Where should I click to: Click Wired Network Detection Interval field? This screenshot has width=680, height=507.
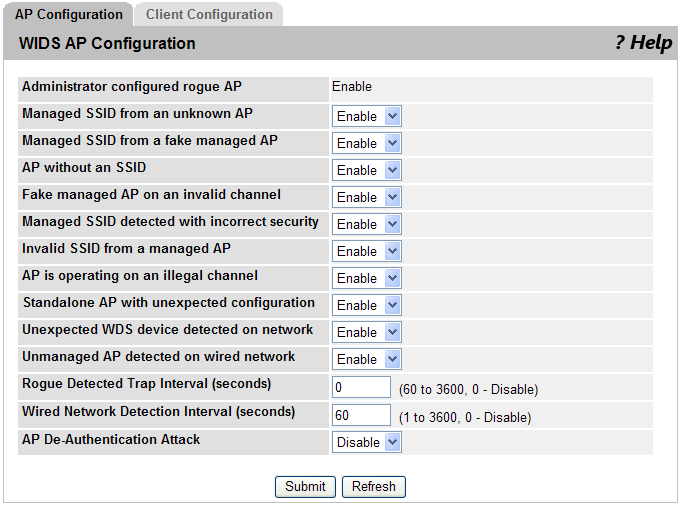(361, 415)
